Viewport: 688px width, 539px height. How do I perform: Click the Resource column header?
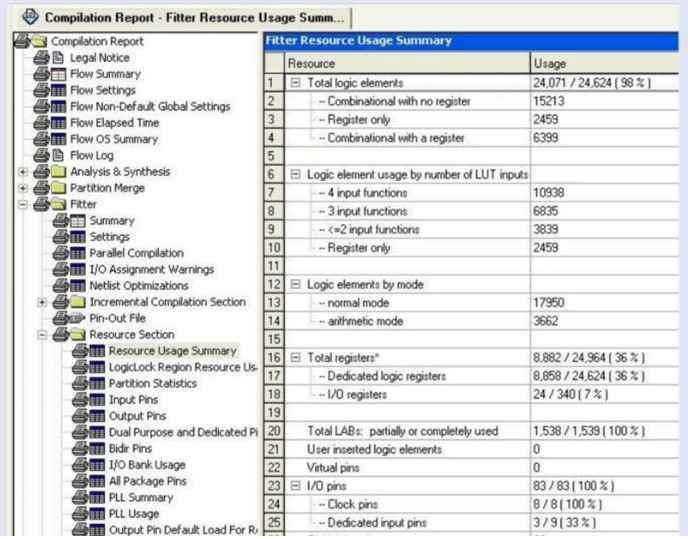pyautogui.click(x=407, y=64)
